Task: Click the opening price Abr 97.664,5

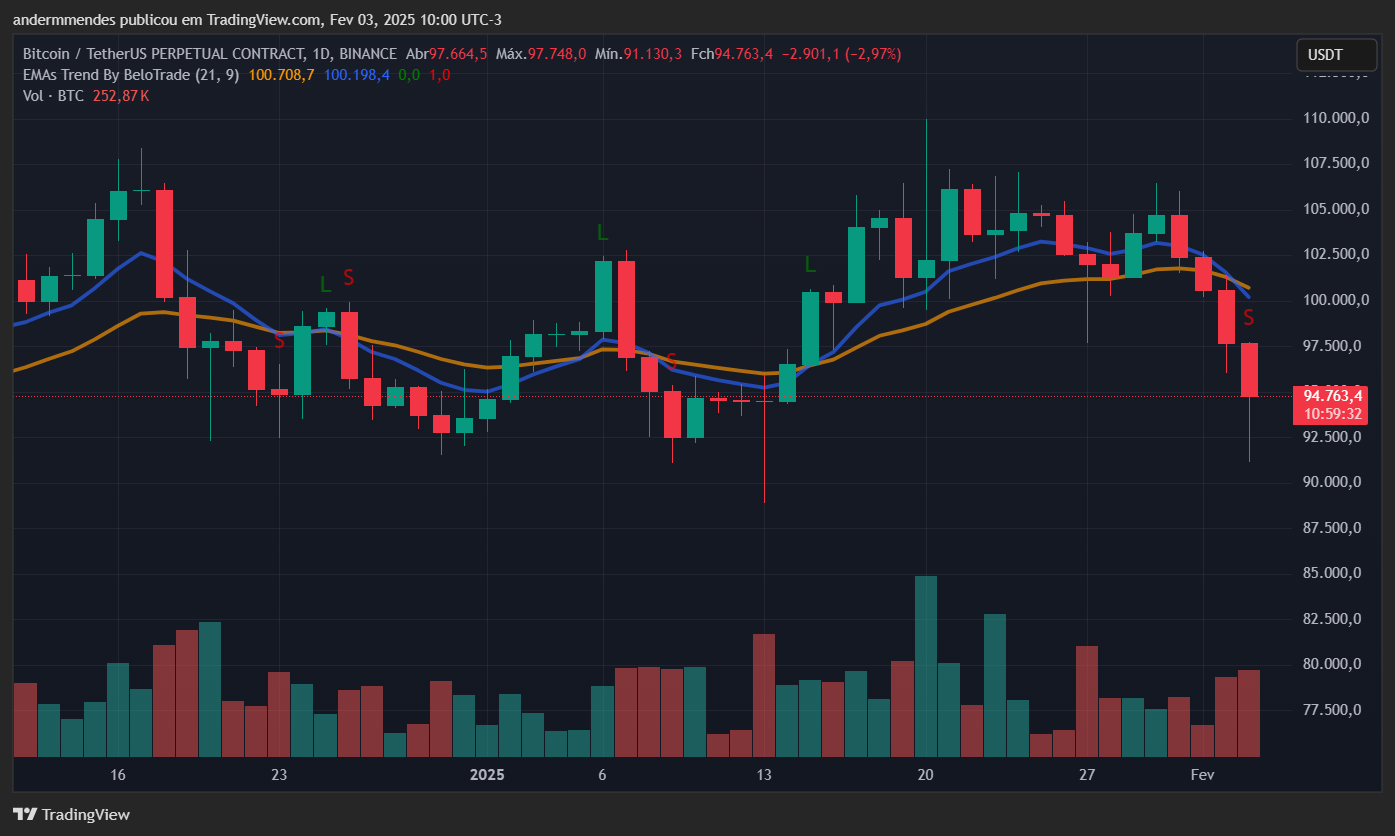Action: click(x=447, y=53)
